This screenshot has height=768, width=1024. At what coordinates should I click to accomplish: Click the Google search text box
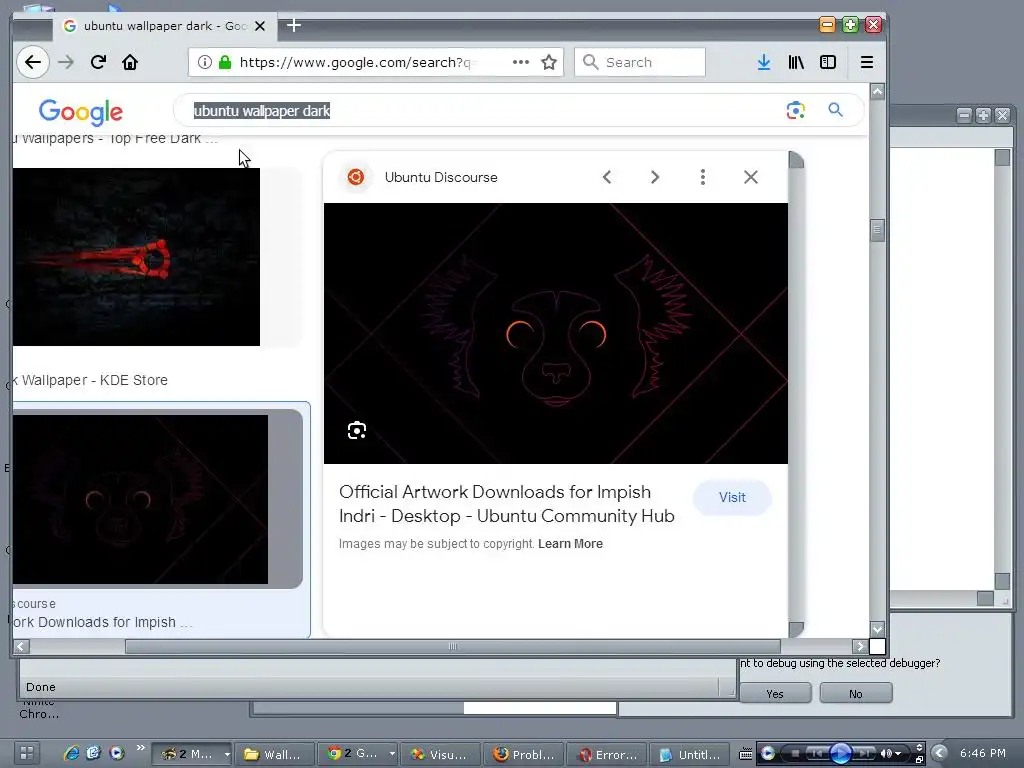(x=483, y=111)
